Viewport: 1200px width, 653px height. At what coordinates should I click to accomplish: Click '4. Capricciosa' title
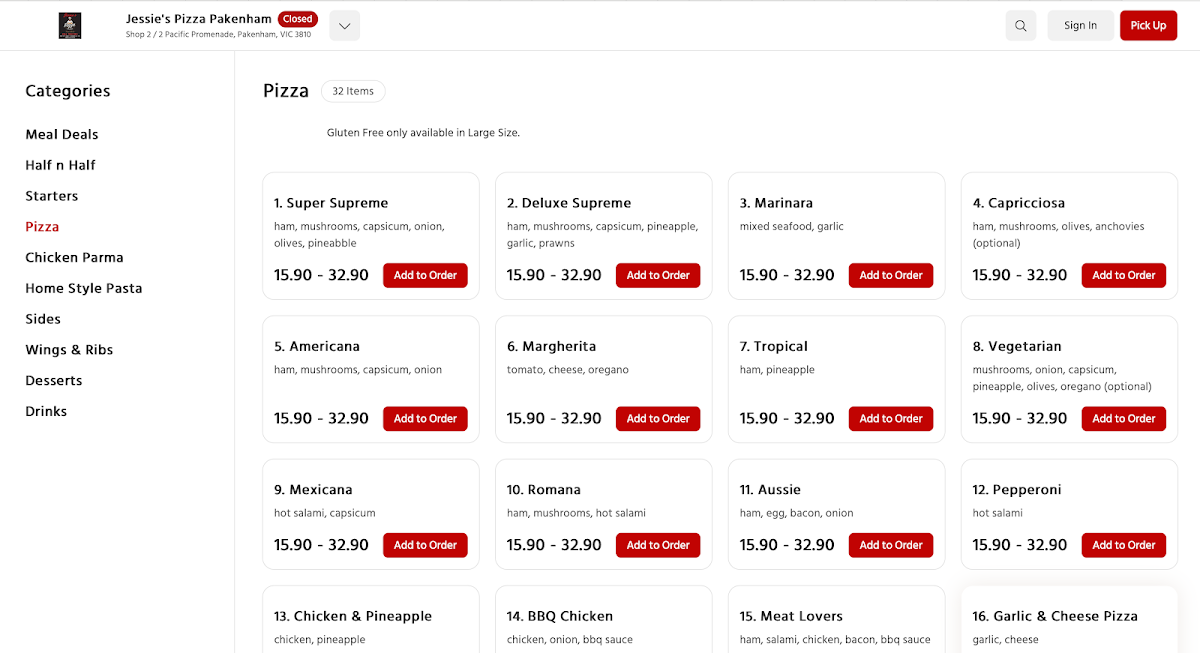(1018, 203)
